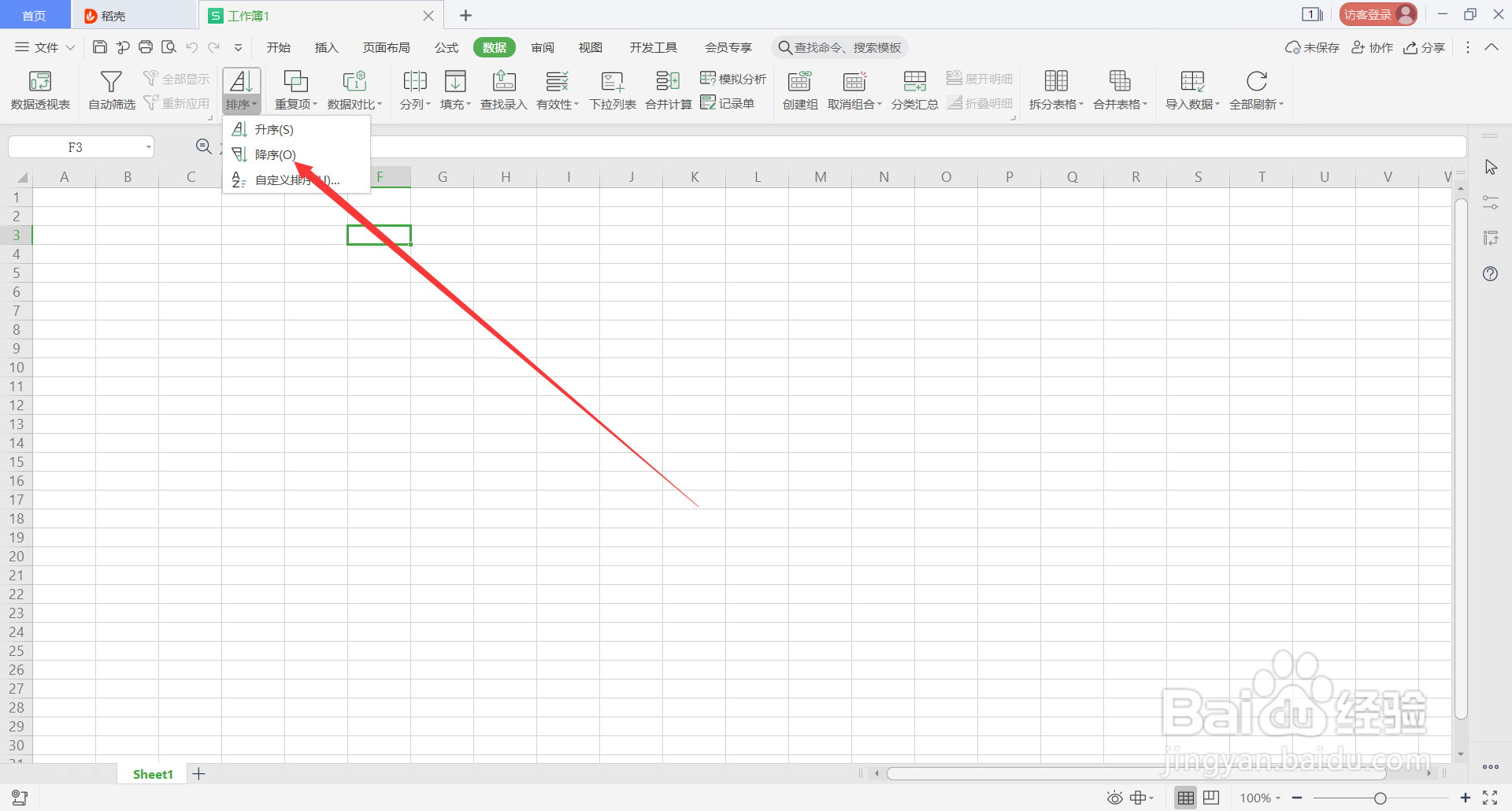
Task: Click the zoom in plus button
Action: coord(1466,798)
